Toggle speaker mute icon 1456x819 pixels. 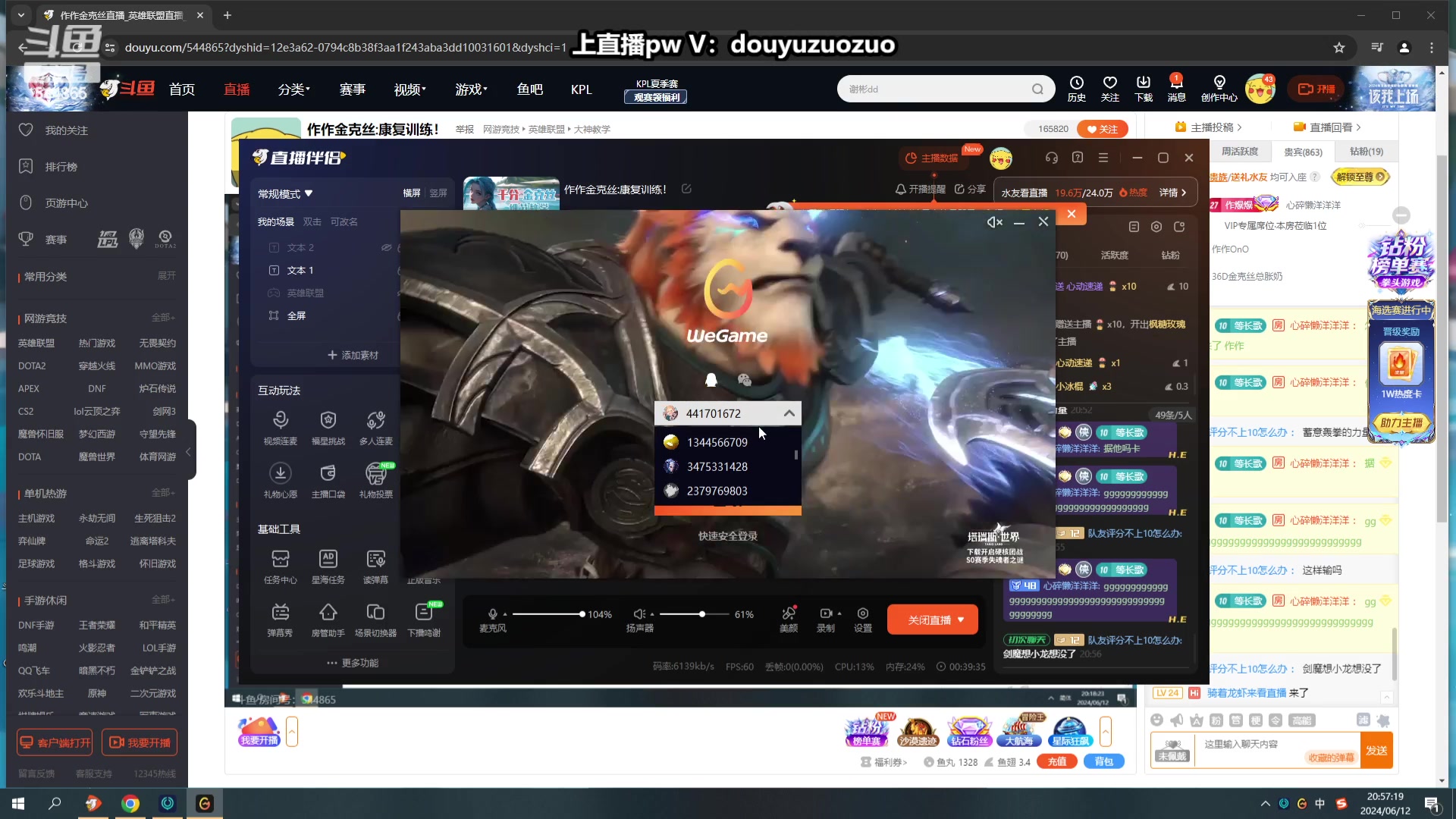click(639, 614)
